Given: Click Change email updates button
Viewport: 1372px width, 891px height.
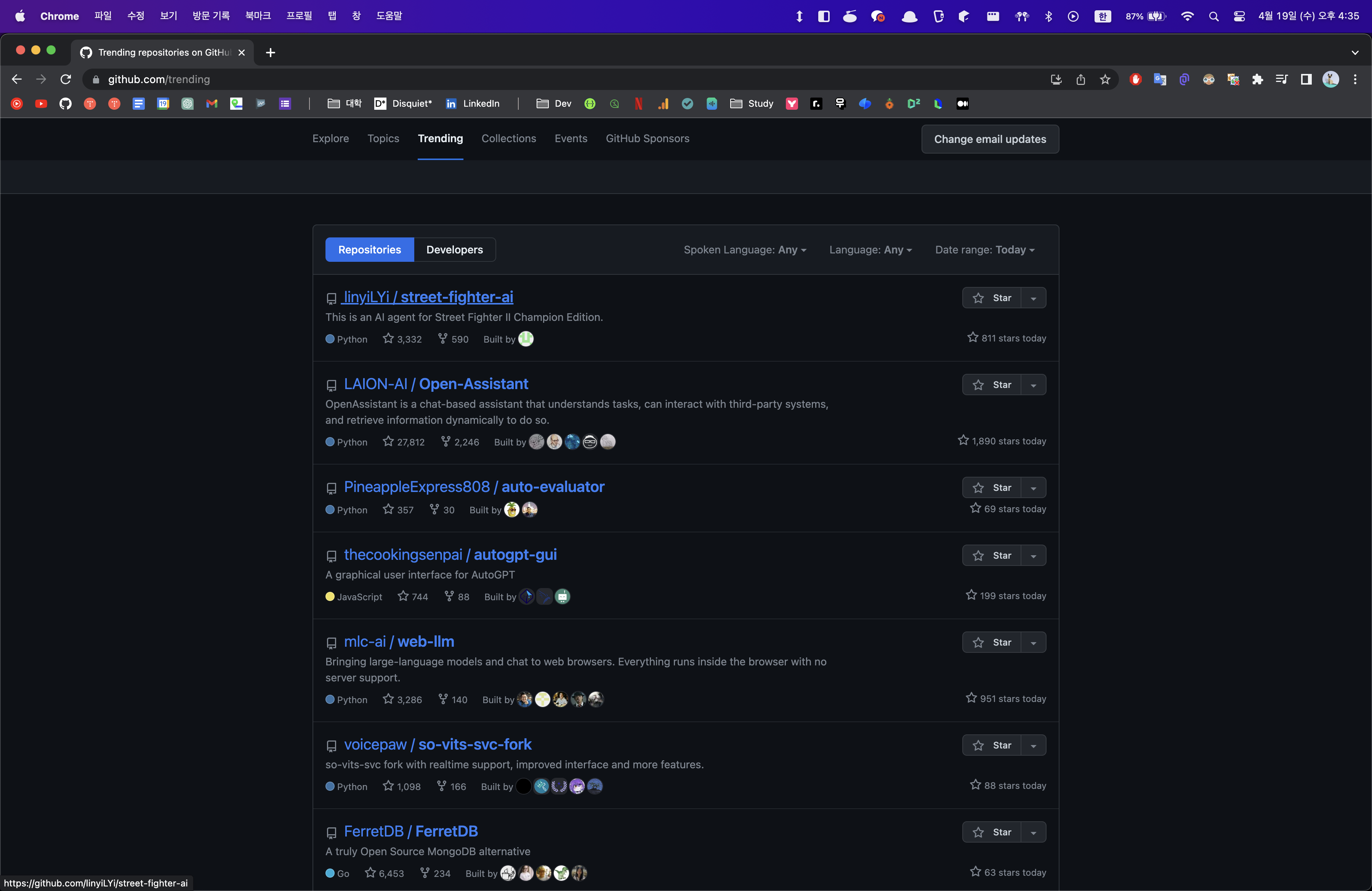Looking at the screenshot, I should 990,139.
